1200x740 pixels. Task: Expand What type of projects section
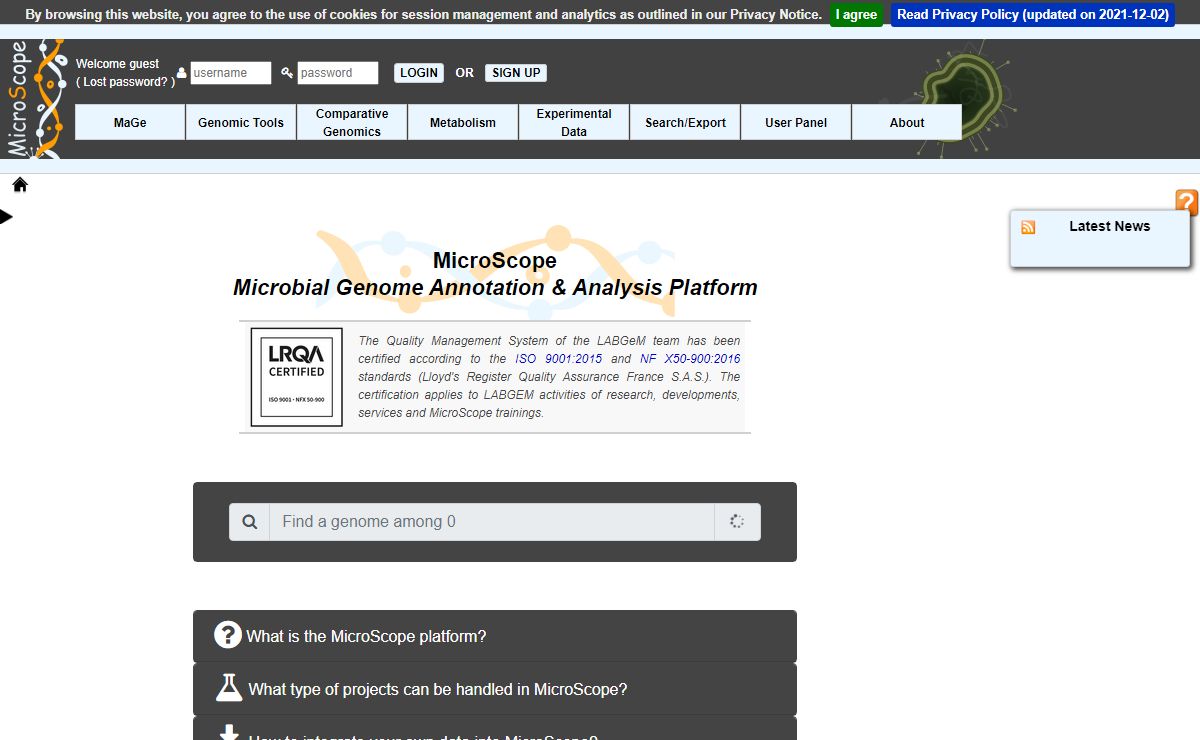(x=495, y=689)
